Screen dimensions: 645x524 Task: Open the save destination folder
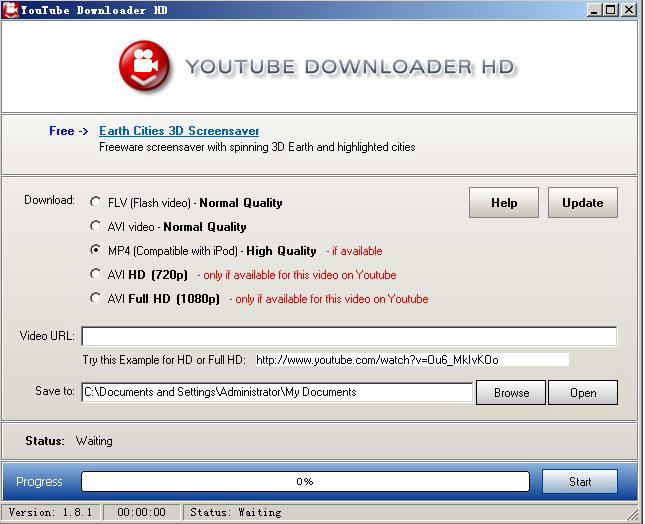583,393
